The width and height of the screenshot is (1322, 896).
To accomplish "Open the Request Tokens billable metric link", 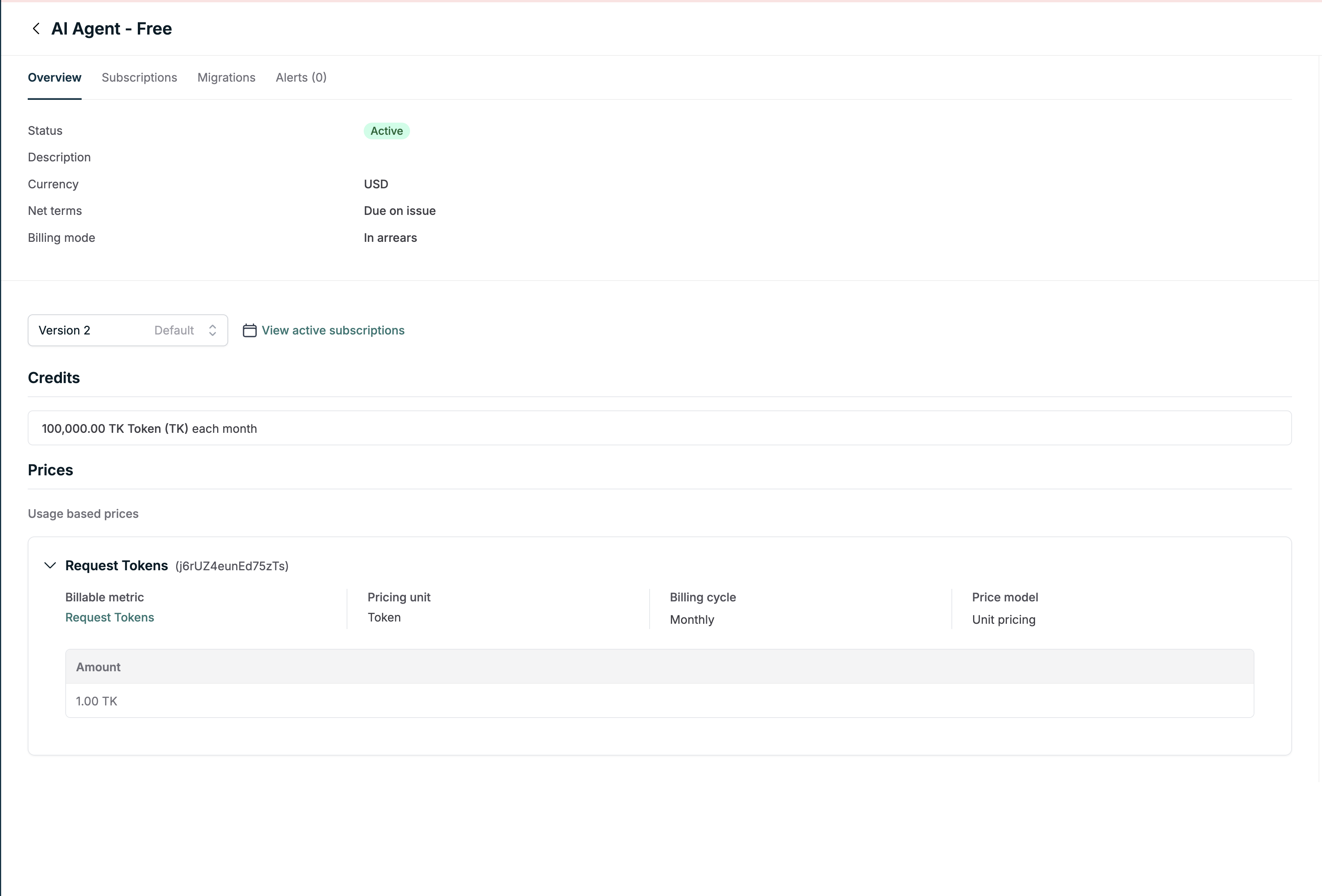I will pyautogui.click(x=110, y=617).
